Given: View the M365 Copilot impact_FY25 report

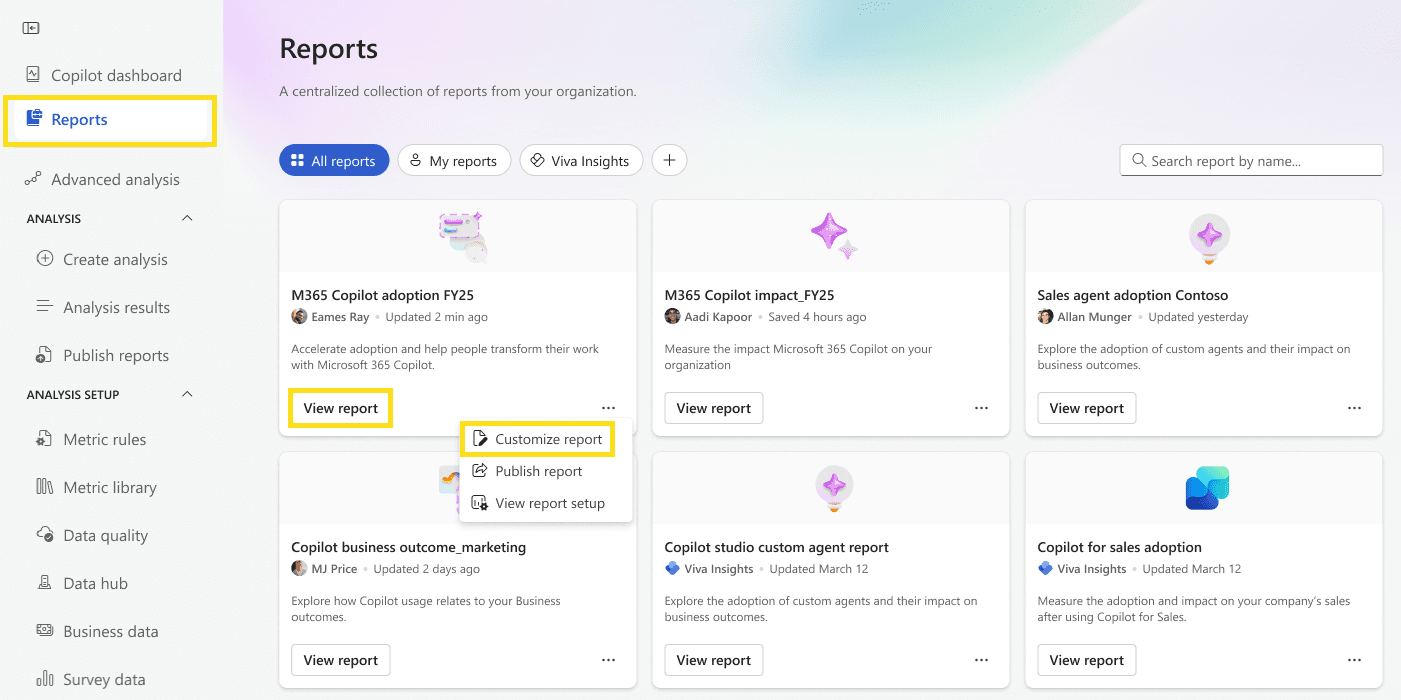Looking at the screenshot, I should 714,408.
